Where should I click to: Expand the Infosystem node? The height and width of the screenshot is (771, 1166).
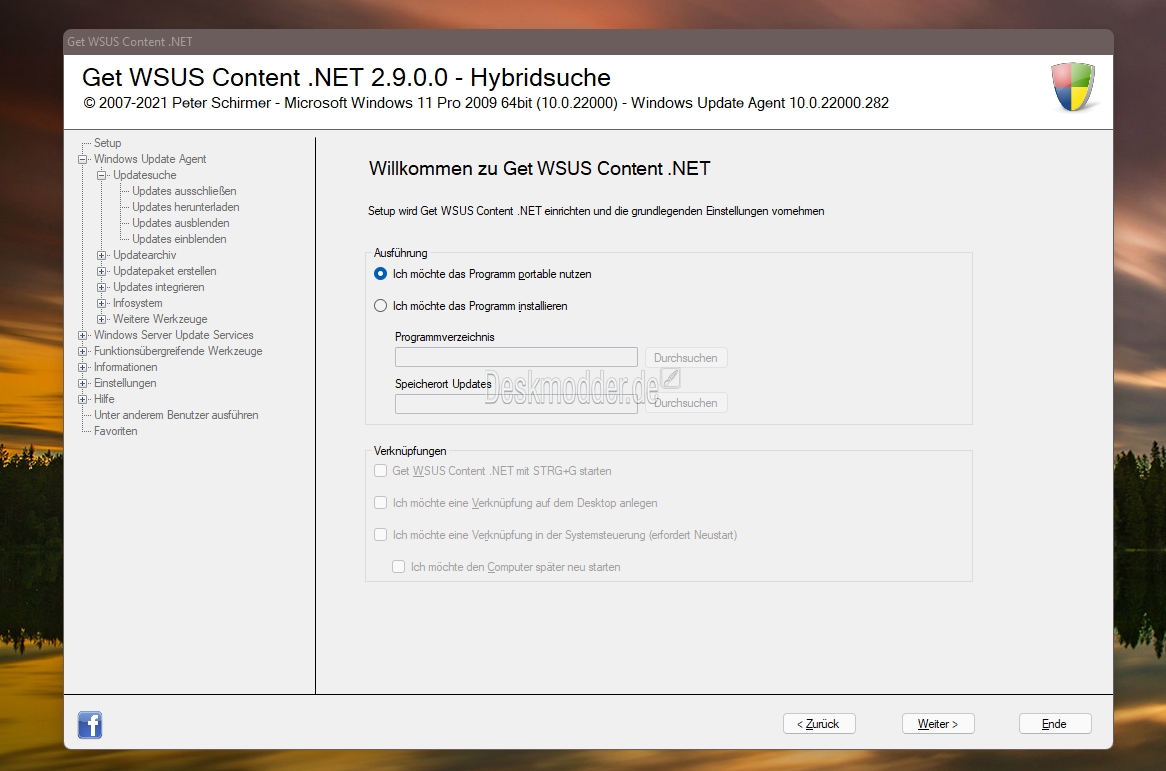102,303
